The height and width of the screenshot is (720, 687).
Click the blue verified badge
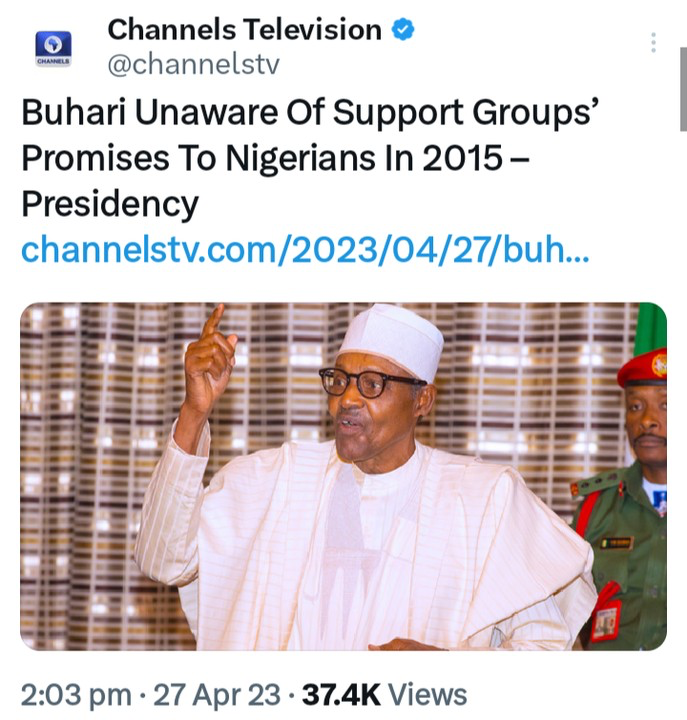click(x=402, y=30)
